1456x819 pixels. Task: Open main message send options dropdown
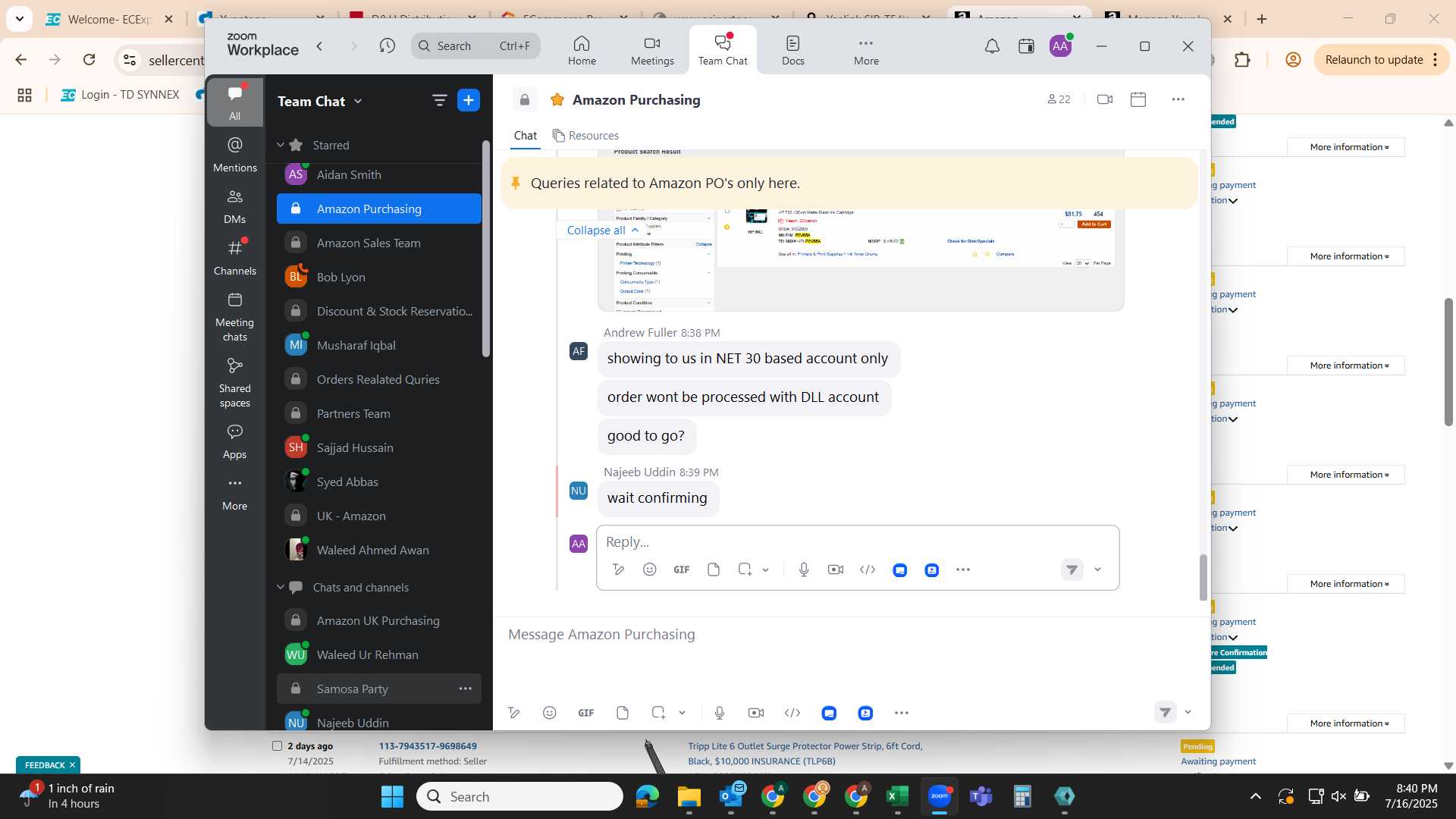tap(1188, 712)
